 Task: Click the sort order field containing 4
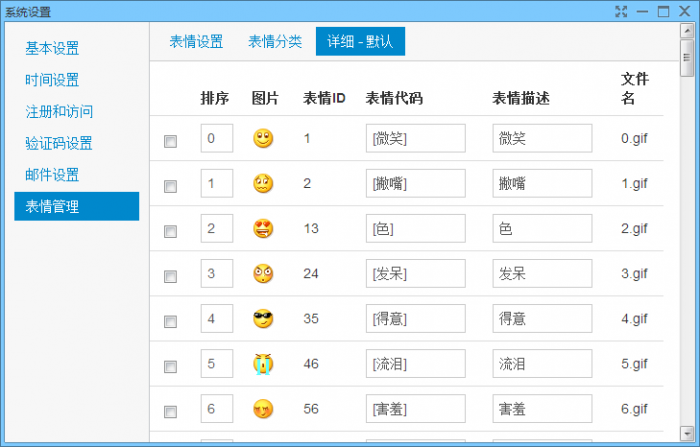coord(217,319)
